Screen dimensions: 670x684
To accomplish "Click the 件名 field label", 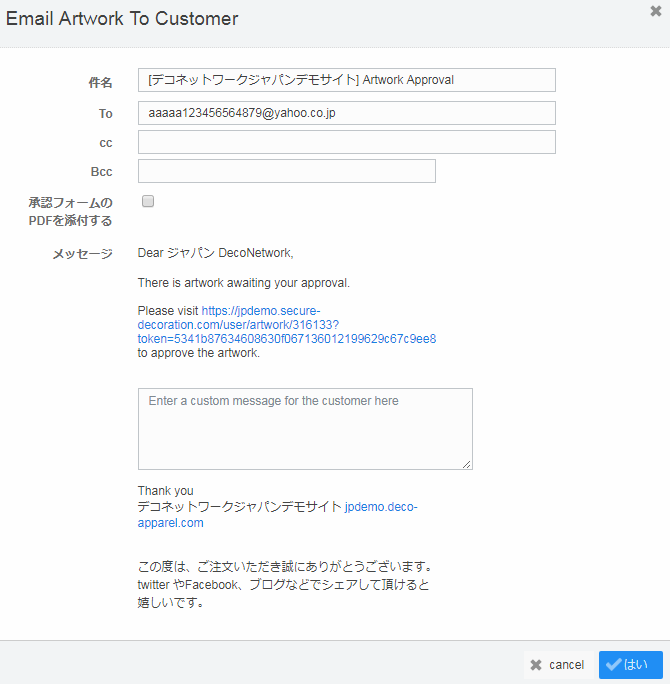I will pos(100,82).
